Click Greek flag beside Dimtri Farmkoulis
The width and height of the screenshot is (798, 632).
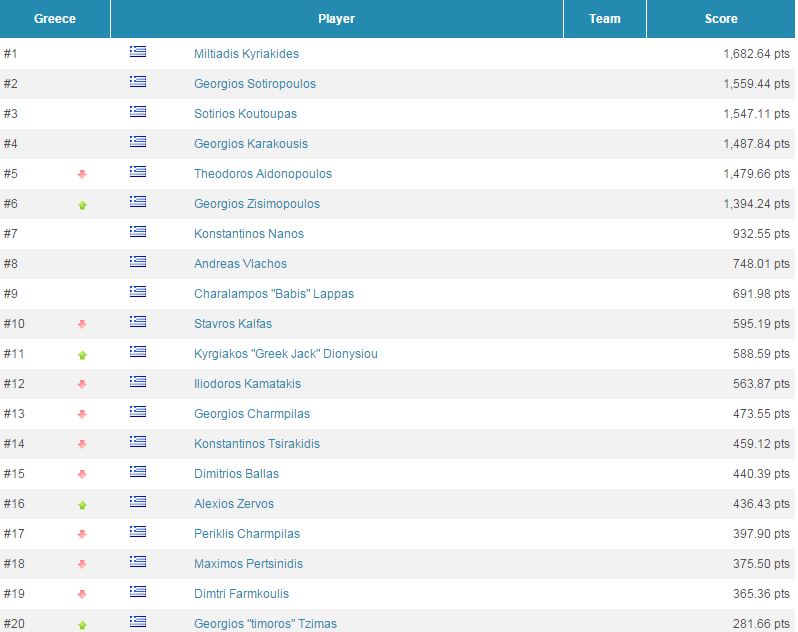click(138, 592)
